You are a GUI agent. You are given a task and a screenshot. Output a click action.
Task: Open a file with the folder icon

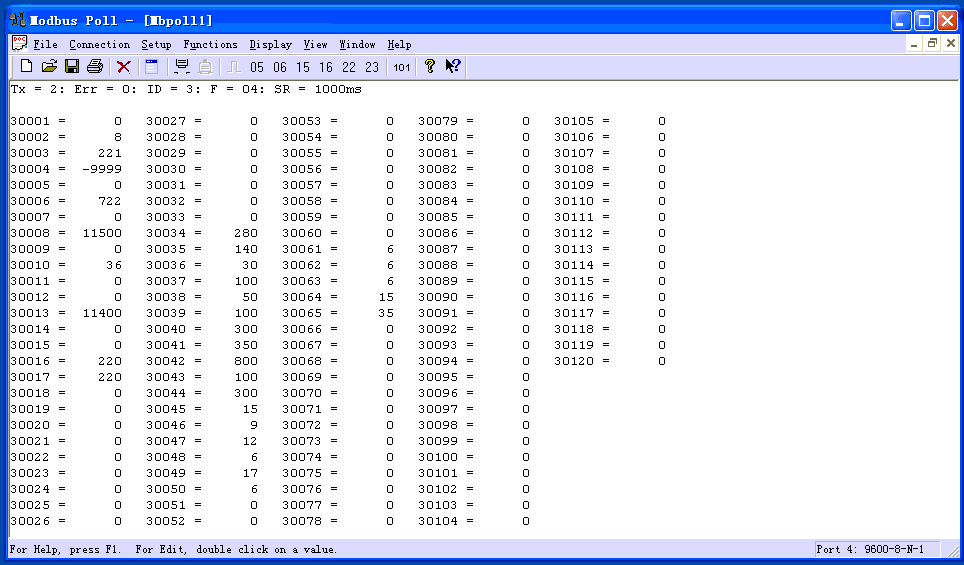point(49,67)
